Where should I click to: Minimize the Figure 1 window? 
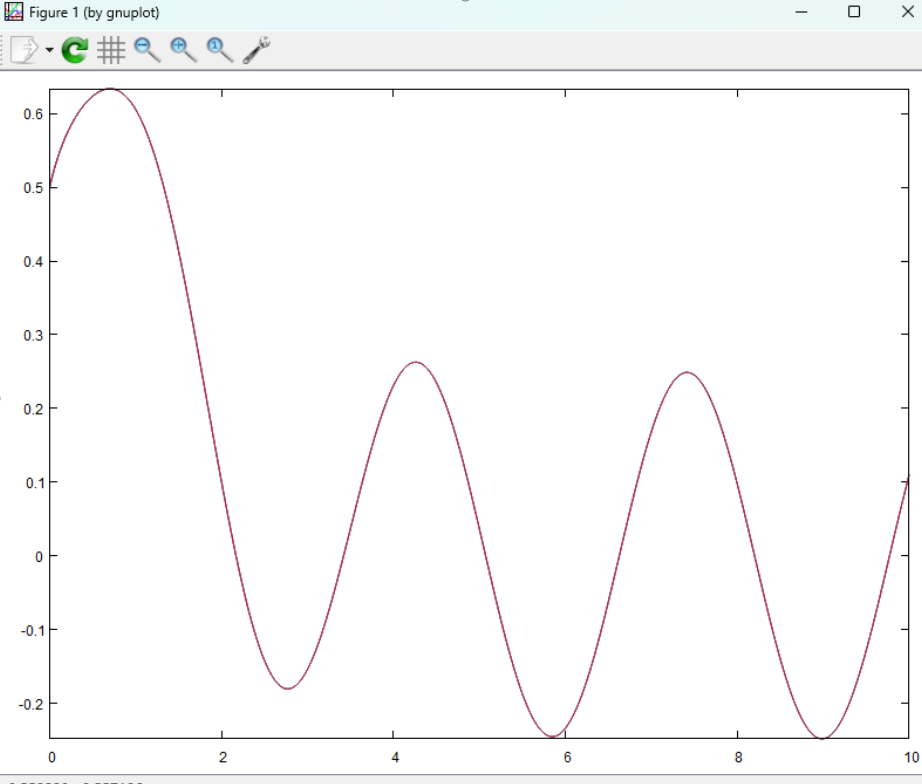pos(801,12)
